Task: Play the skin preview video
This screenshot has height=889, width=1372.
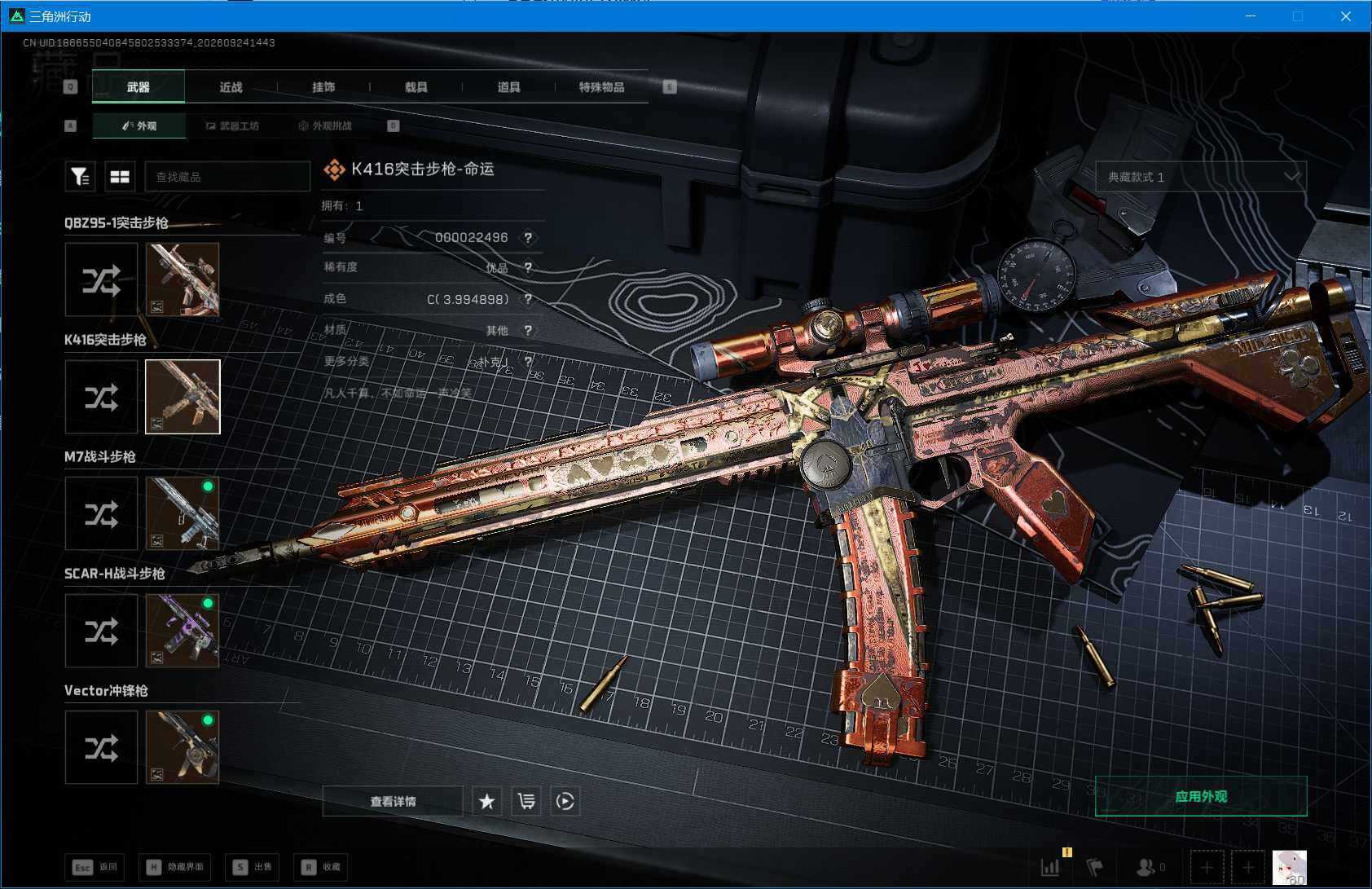Action: tap(565, 801)
